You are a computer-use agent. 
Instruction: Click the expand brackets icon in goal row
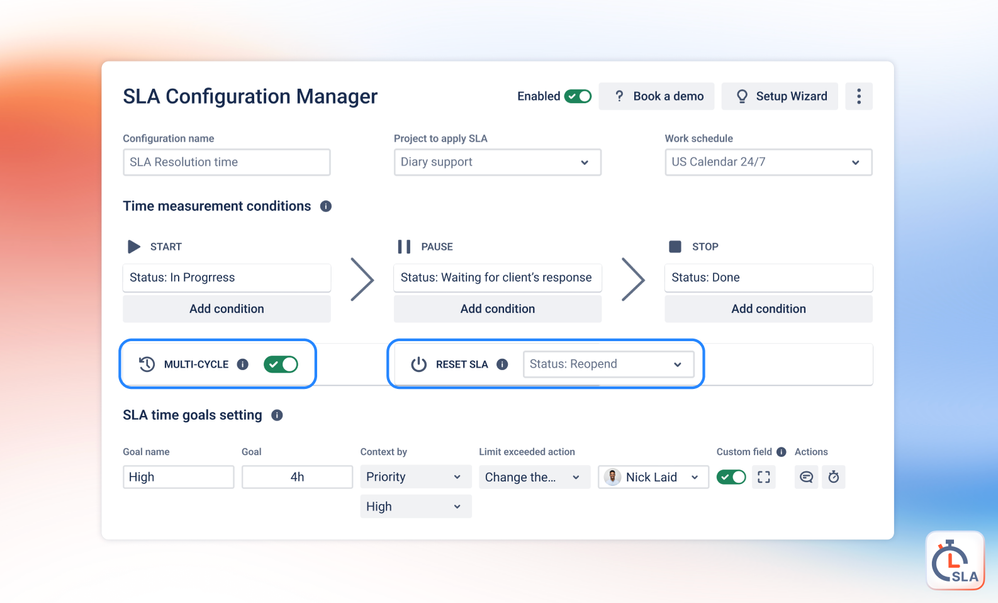point(764,477)
